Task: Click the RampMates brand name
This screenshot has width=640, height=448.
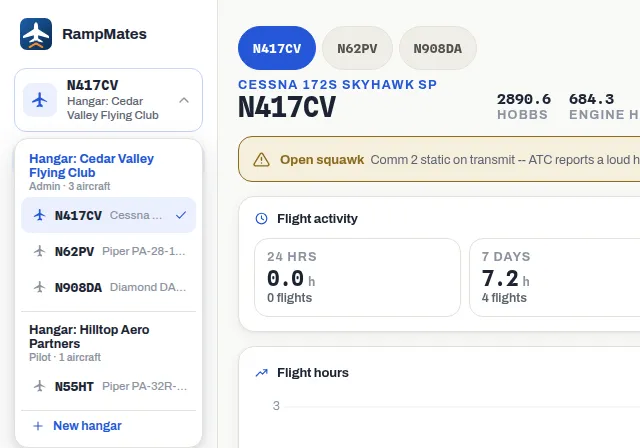Action: pyautogui.click(x=104, y=34)
